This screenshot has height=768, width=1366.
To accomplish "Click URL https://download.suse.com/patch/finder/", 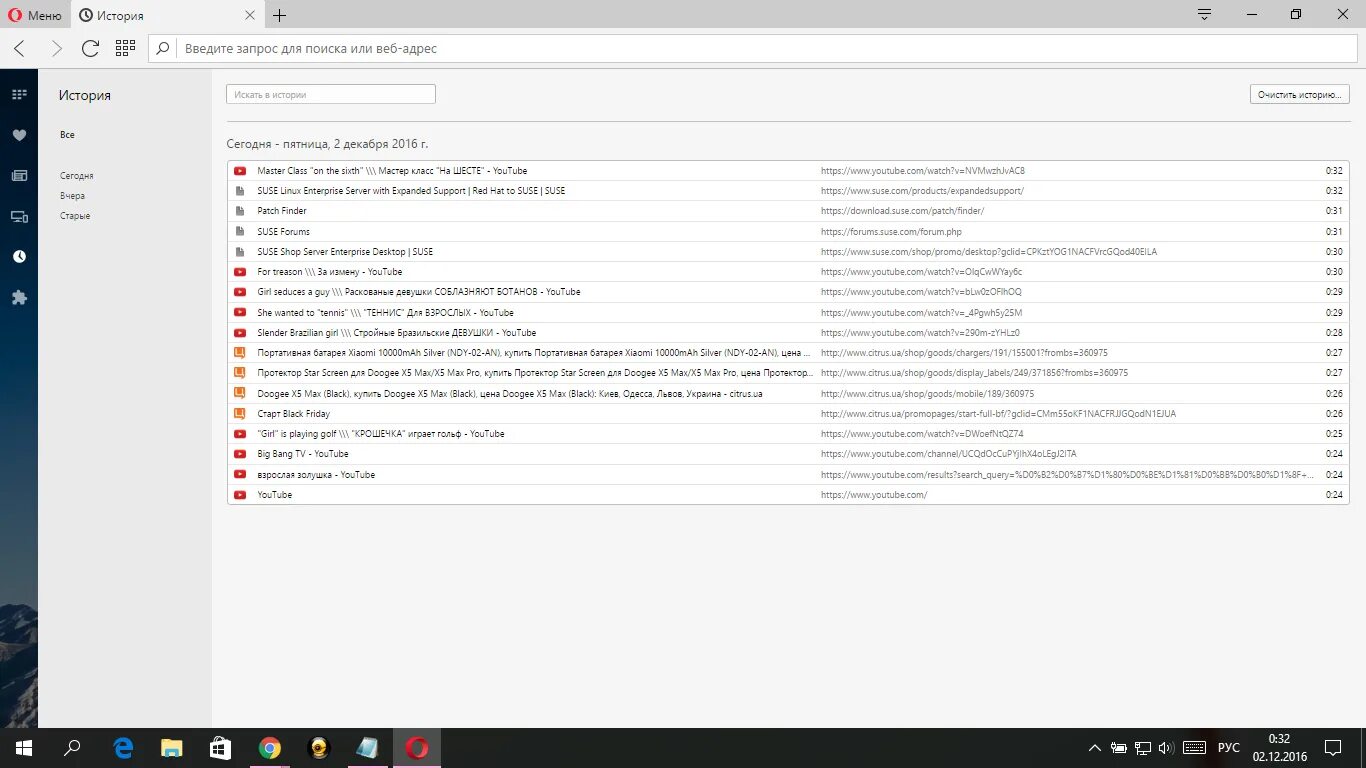I will pyautogui.click(x=902, y=211).
